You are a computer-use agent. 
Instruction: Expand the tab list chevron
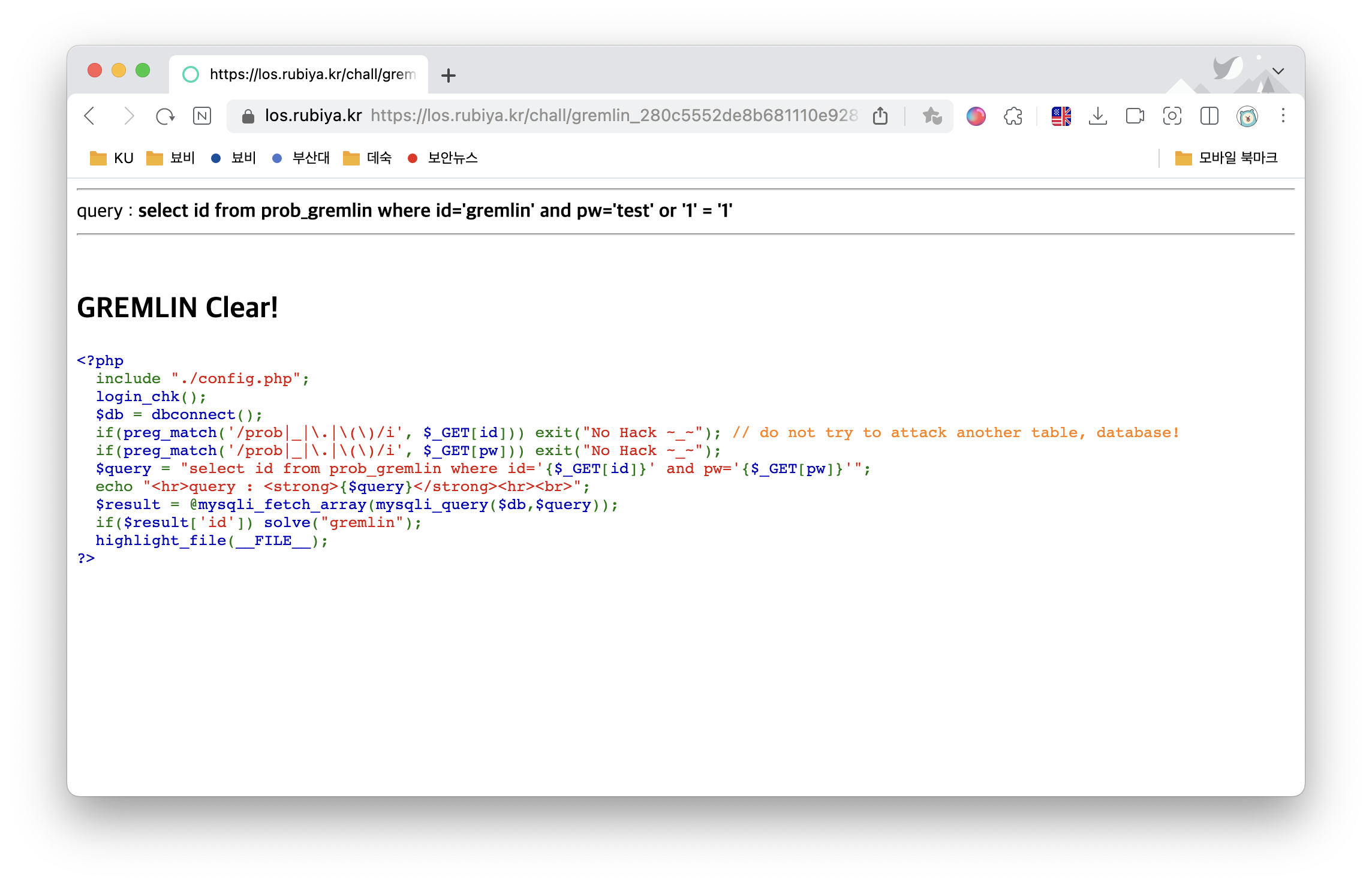(1278, 71)
